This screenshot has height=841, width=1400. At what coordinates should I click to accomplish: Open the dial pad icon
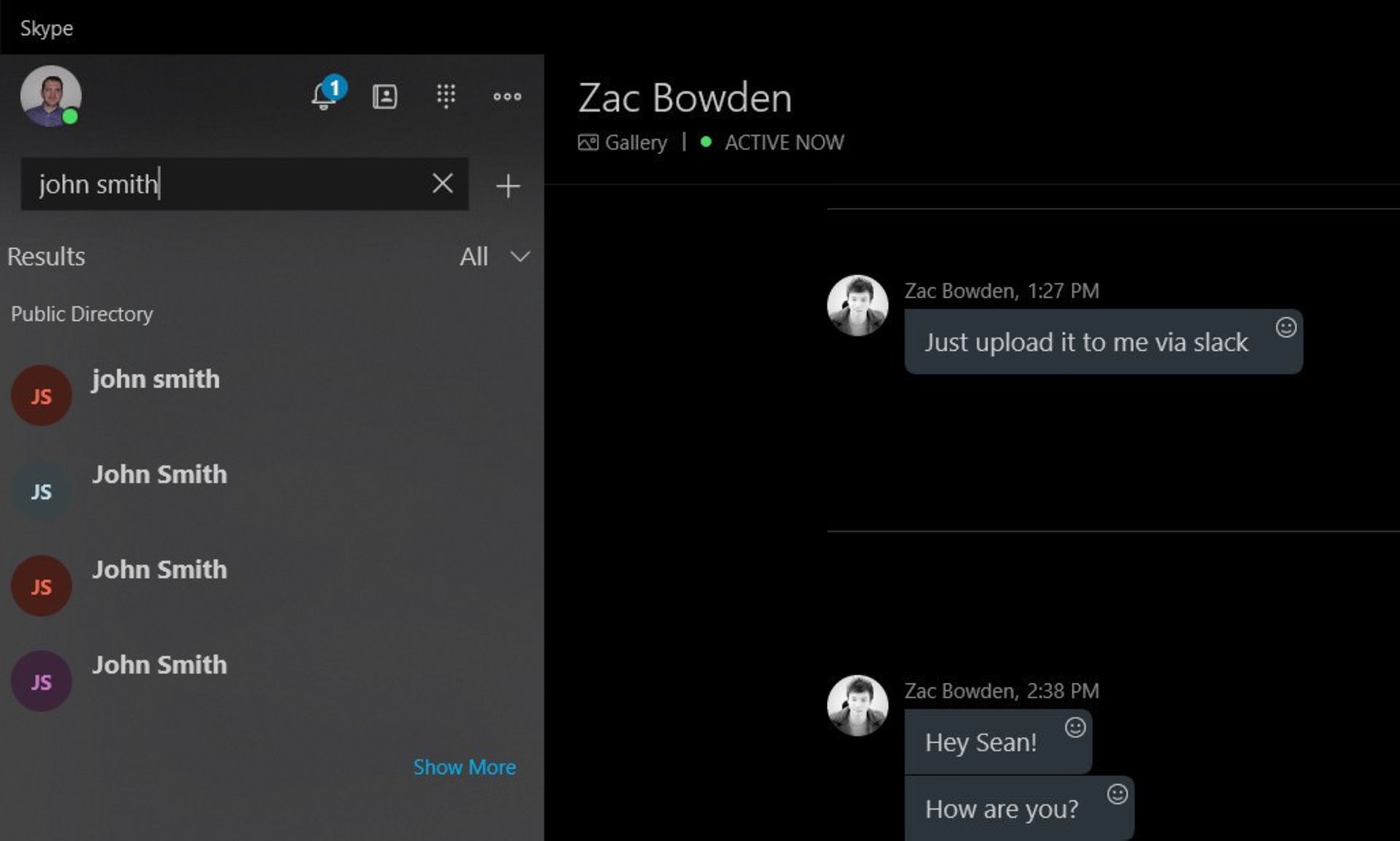pyautogui.click(x=446, y=96)
